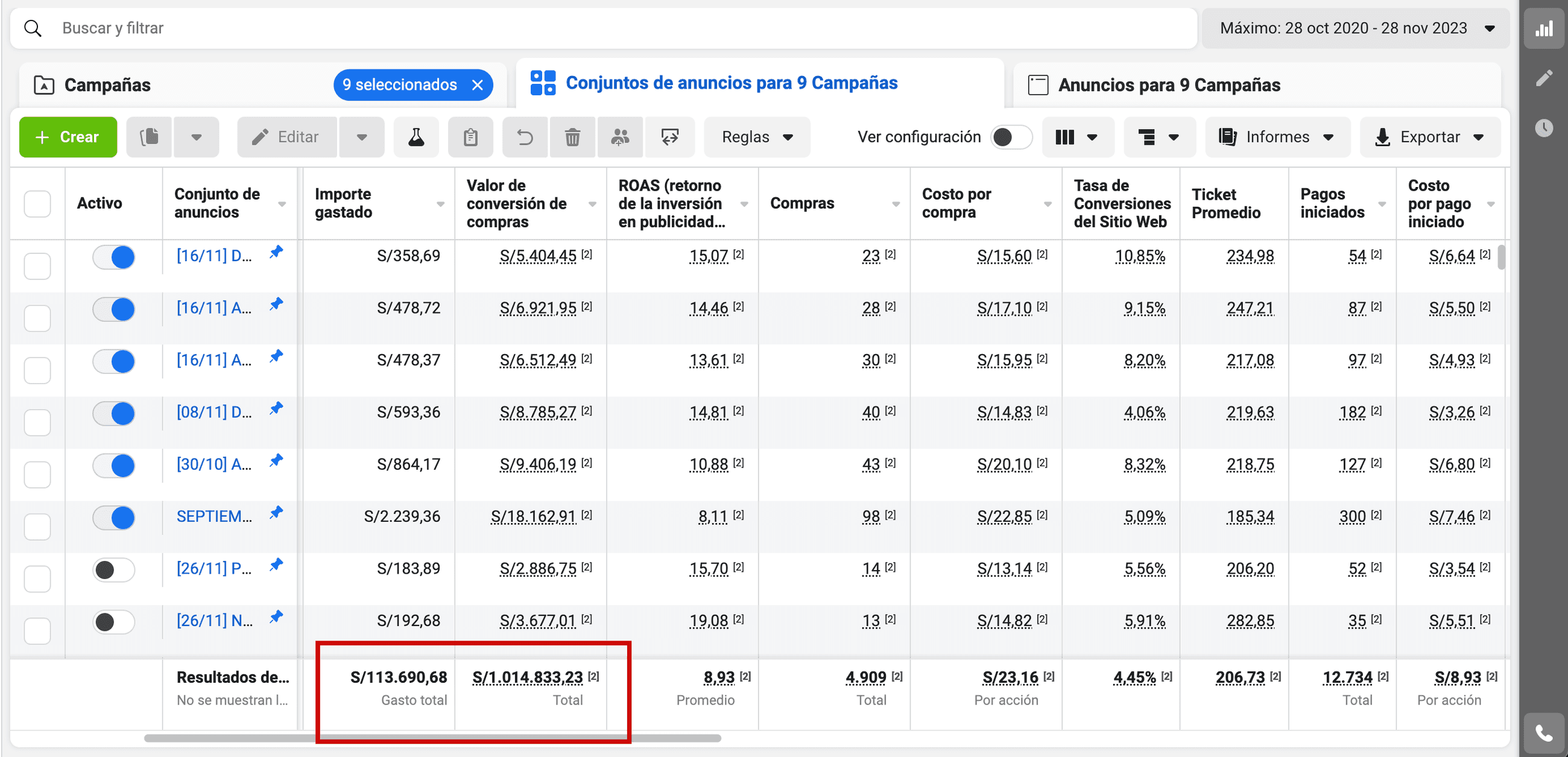This screenshot has width=1568, height=757.
Task: Click the duplicate ad sets icon
Action: pyautogui.click(x=149, y=137)
